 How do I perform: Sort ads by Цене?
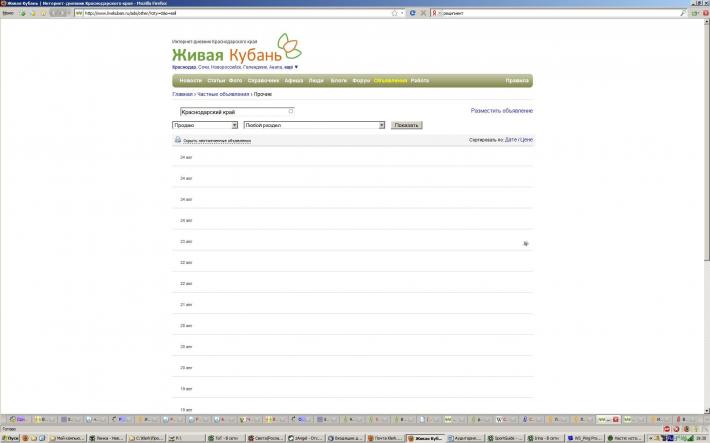point(527,140)
